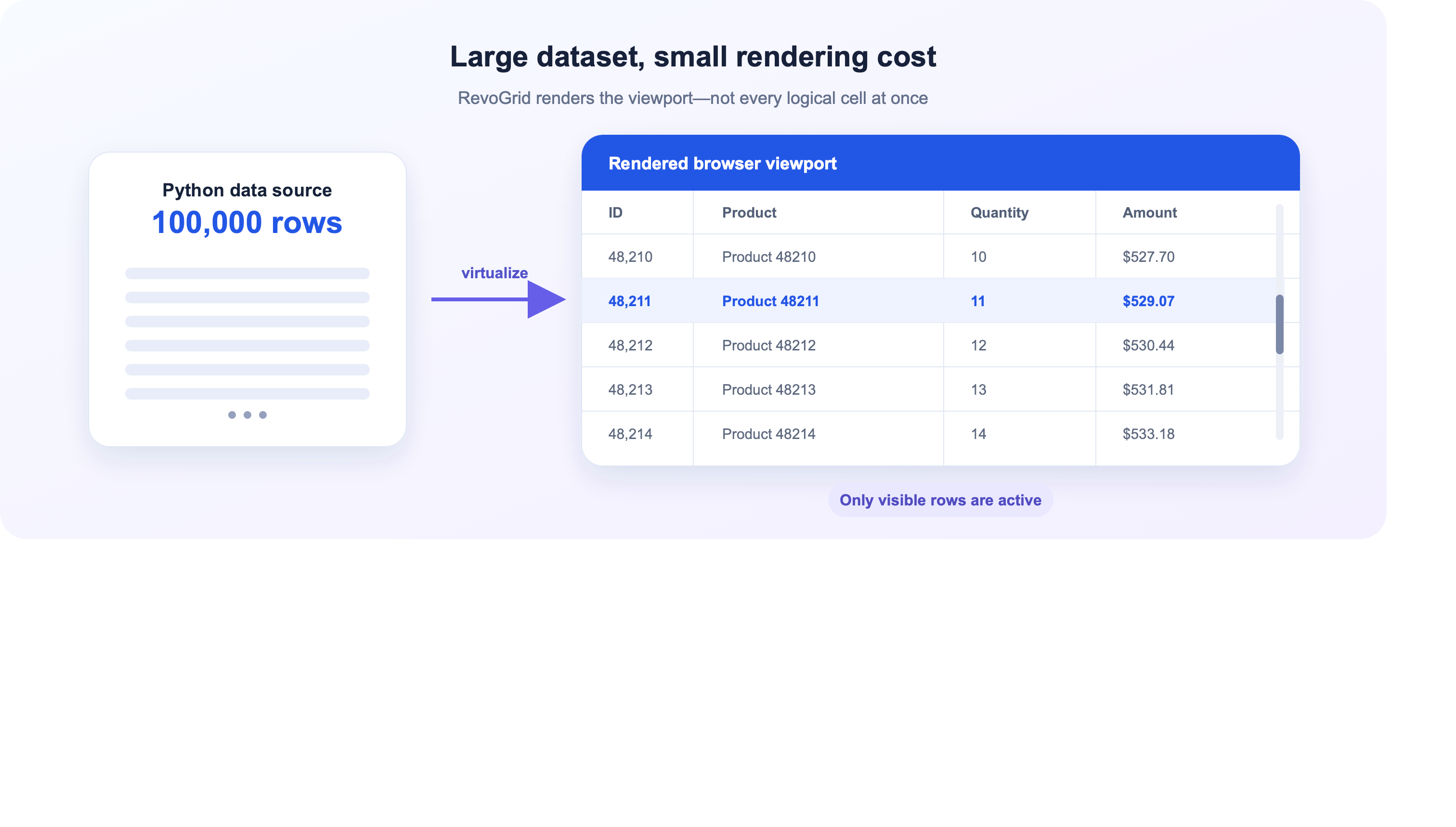The image size is (1456, 827).
Task: Click the highlighted Product 48211 cell
Action: [818, 301]
